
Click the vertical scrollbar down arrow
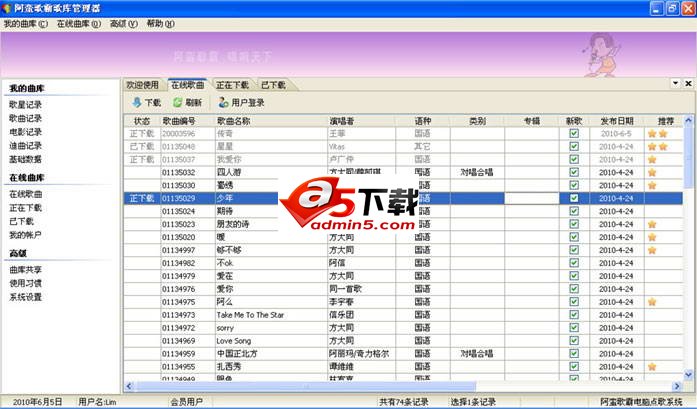(688, 376)
